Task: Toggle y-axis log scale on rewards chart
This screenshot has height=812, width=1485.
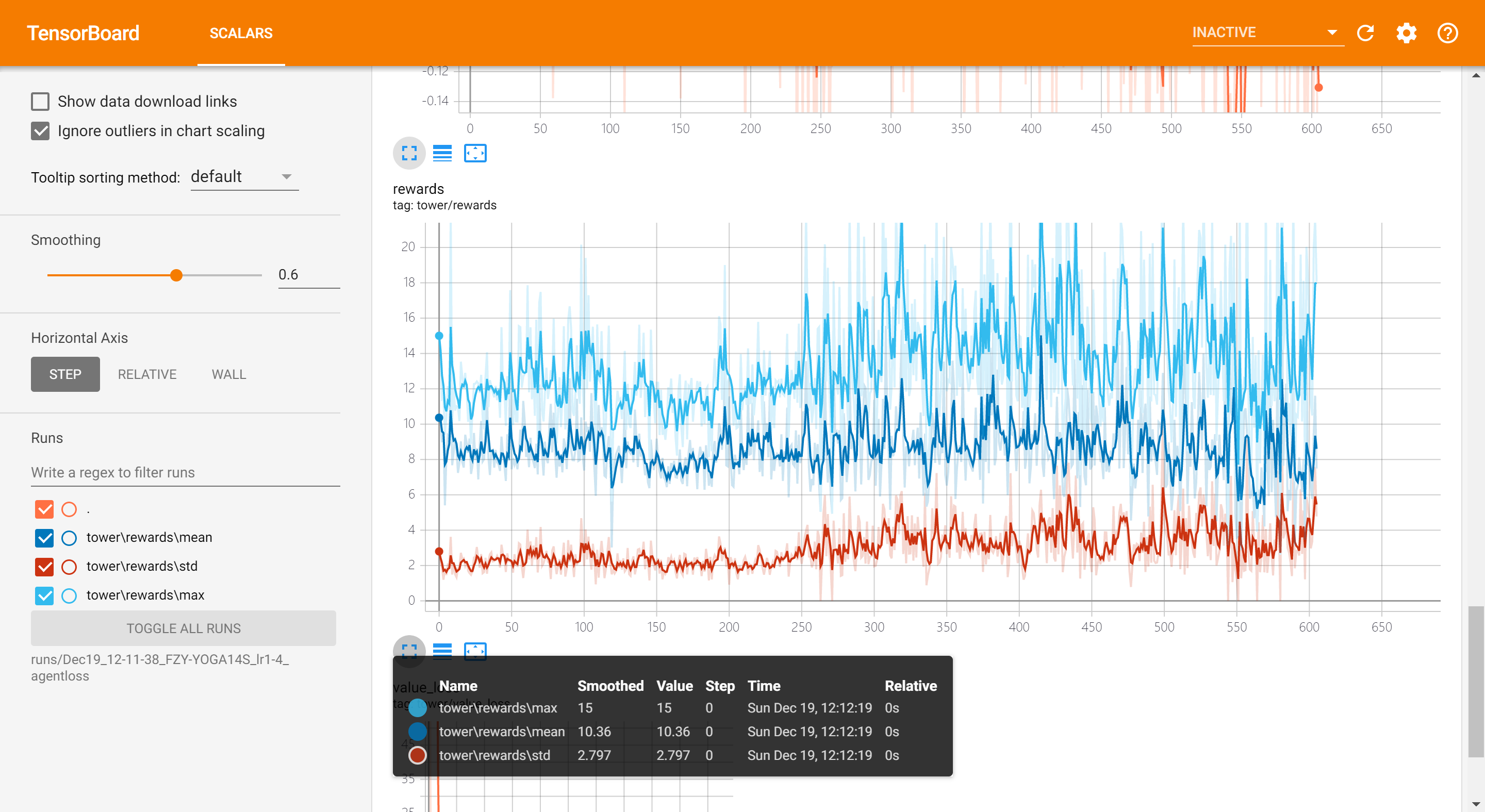Action: coord(442,651)
